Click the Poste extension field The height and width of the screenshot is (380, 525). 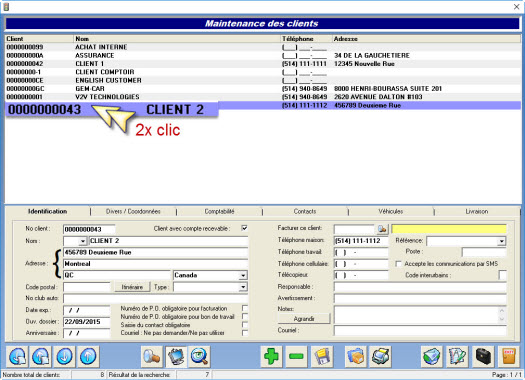pyautogui.click(x=484, y=252)
